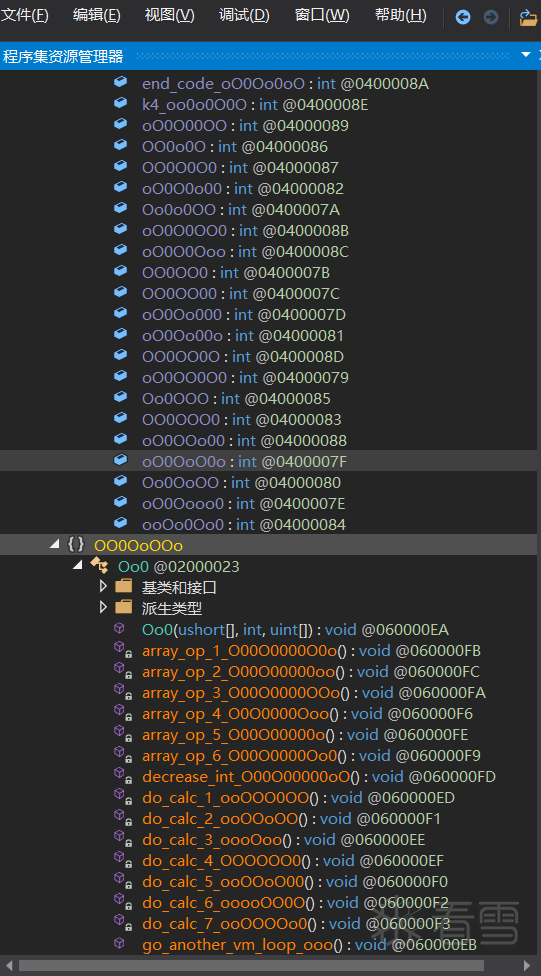Select field oO0O0OO0 @0400008B
The width and height of the screenshot is (541, 976).
[245, 231]
